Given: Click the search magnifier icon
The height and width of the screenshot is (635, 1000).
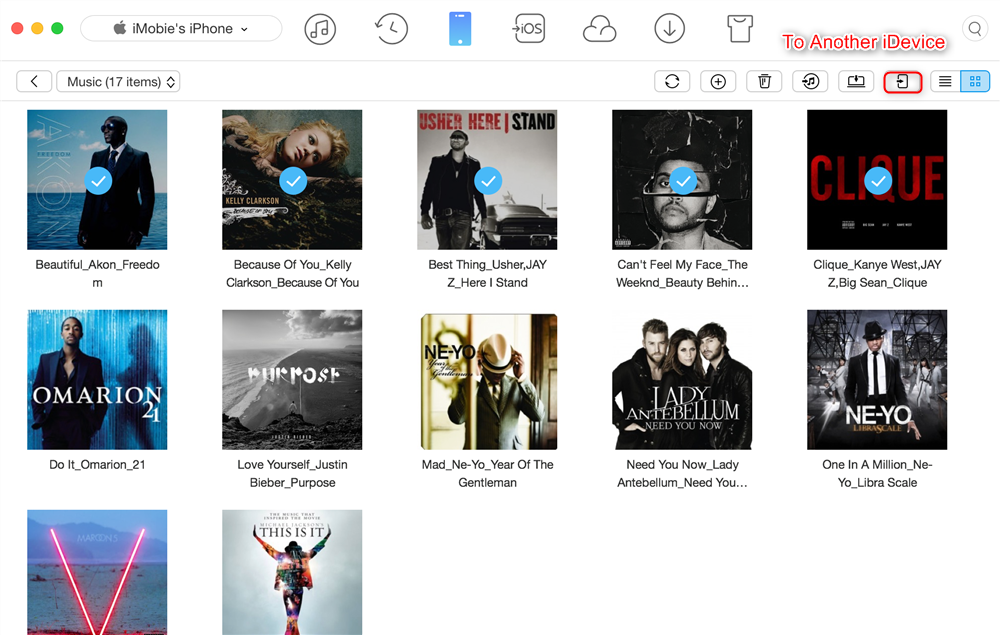Looking at the screenshot, I should click(974, 29).
